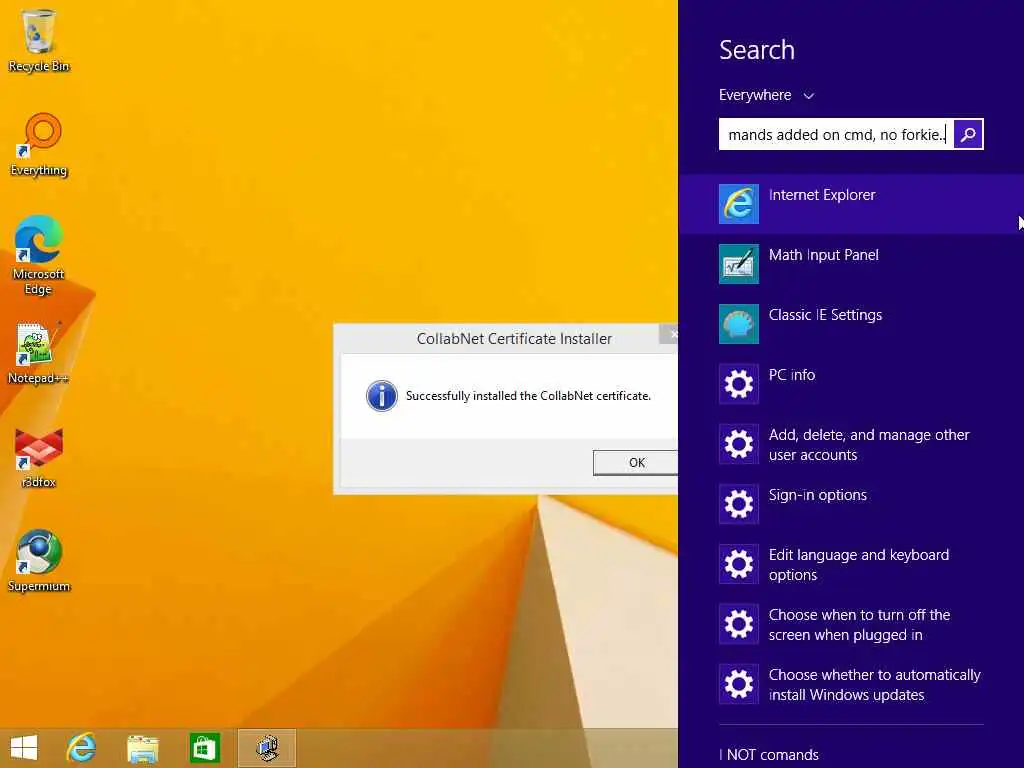Open the Notepad++ desktop shortcut
1024x768 pixels.
coord(38,353)
